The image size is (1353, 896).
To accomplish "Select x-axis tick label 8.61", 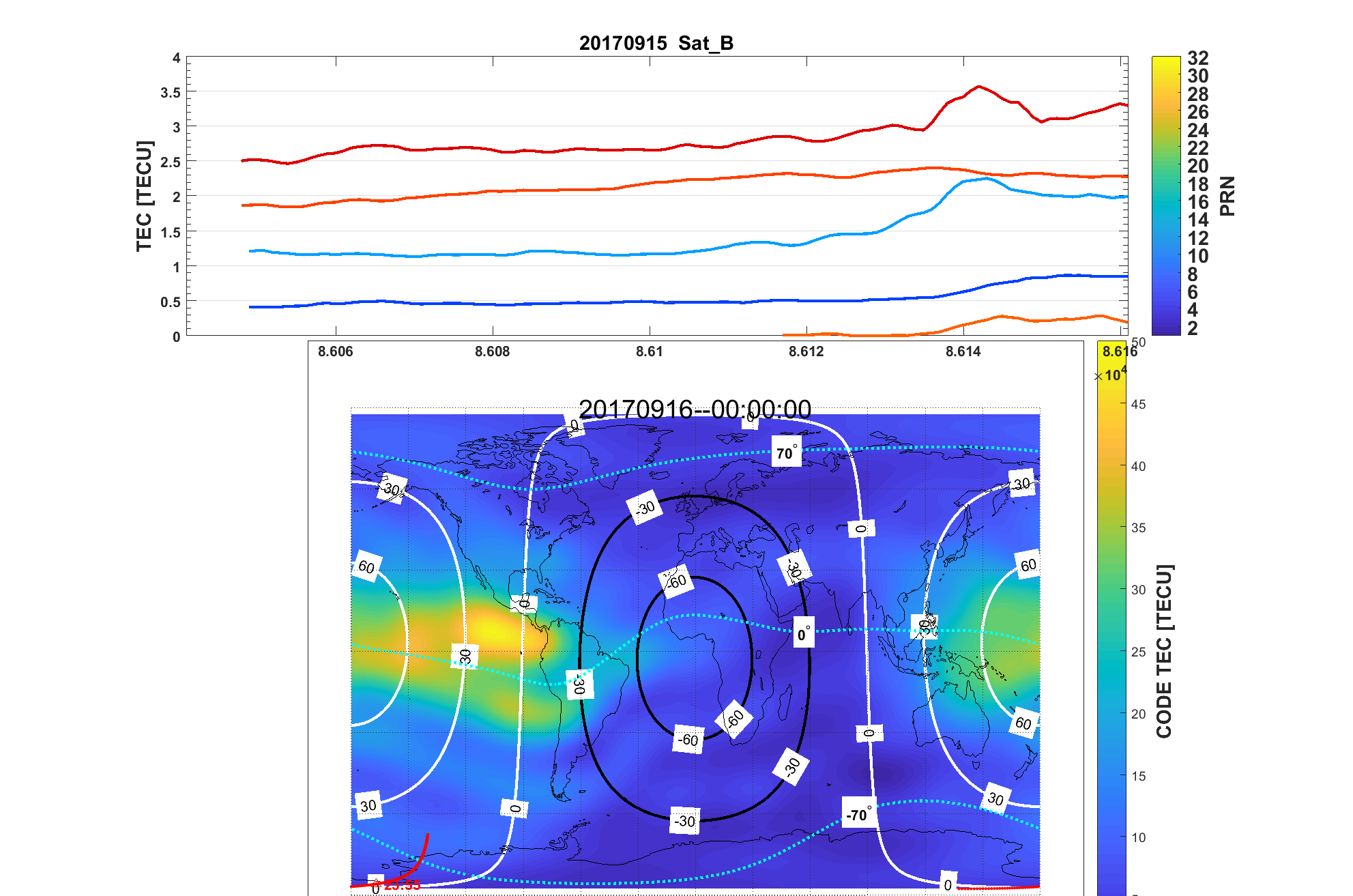I will pos(650,351).
